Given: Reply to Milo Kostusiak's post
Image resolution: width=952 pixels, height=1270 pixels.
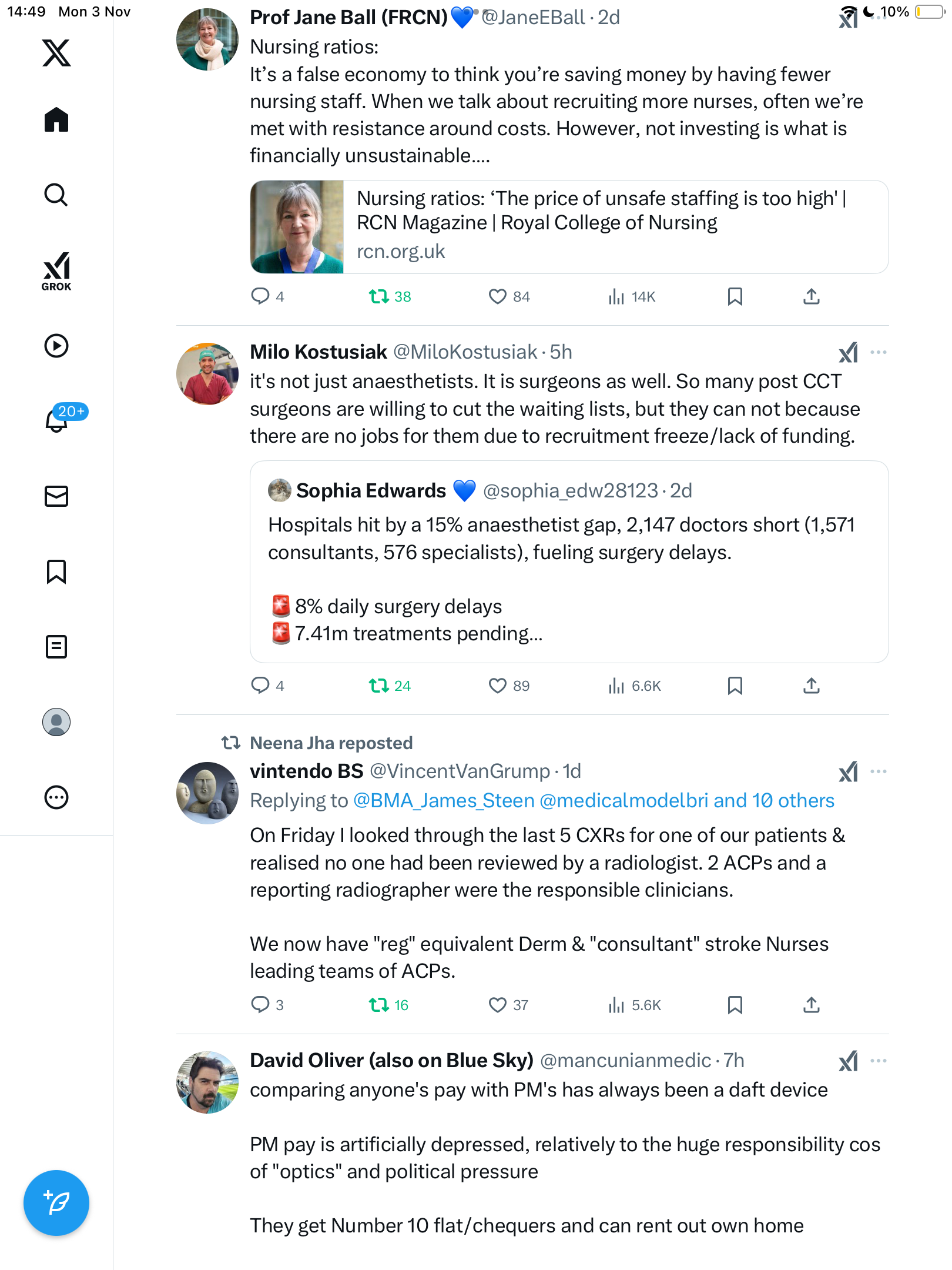Looking at the screenshot, I should [260, 686].
